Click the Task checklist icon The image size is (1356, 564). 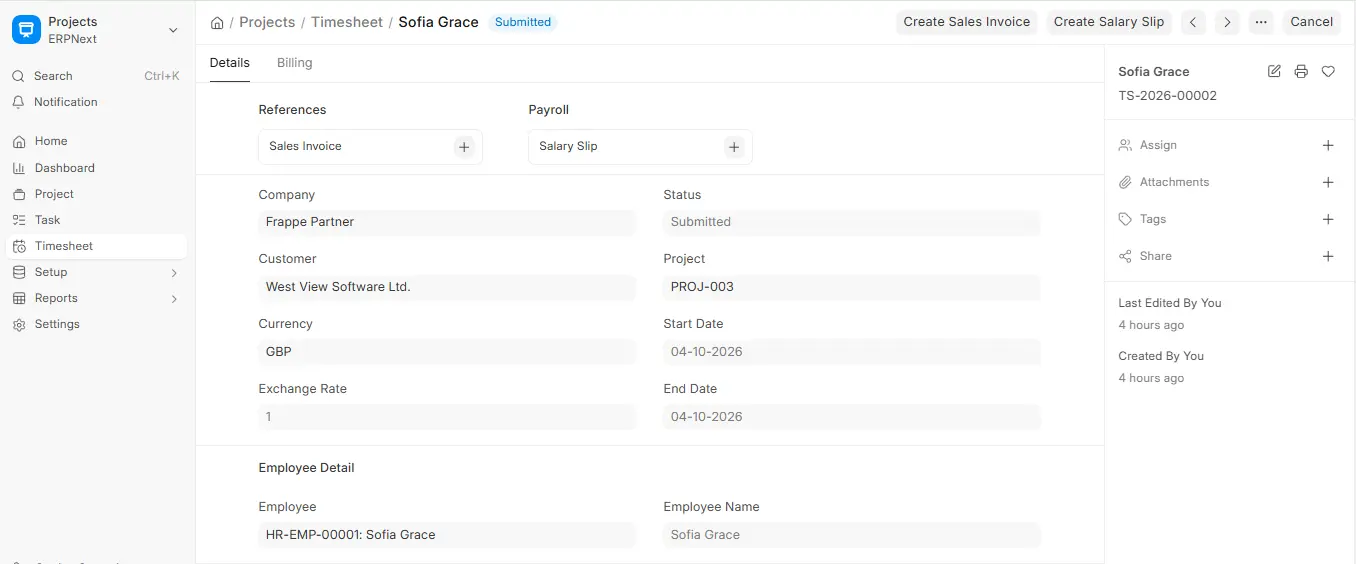click(x=18, y=220)
